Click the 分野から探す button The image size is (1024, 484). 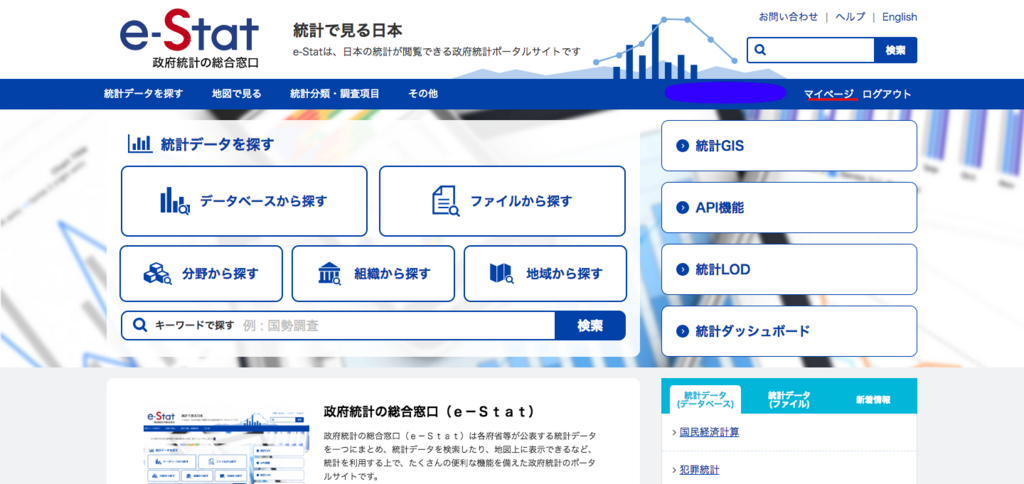pyautogui.click(x=201, y=274)
